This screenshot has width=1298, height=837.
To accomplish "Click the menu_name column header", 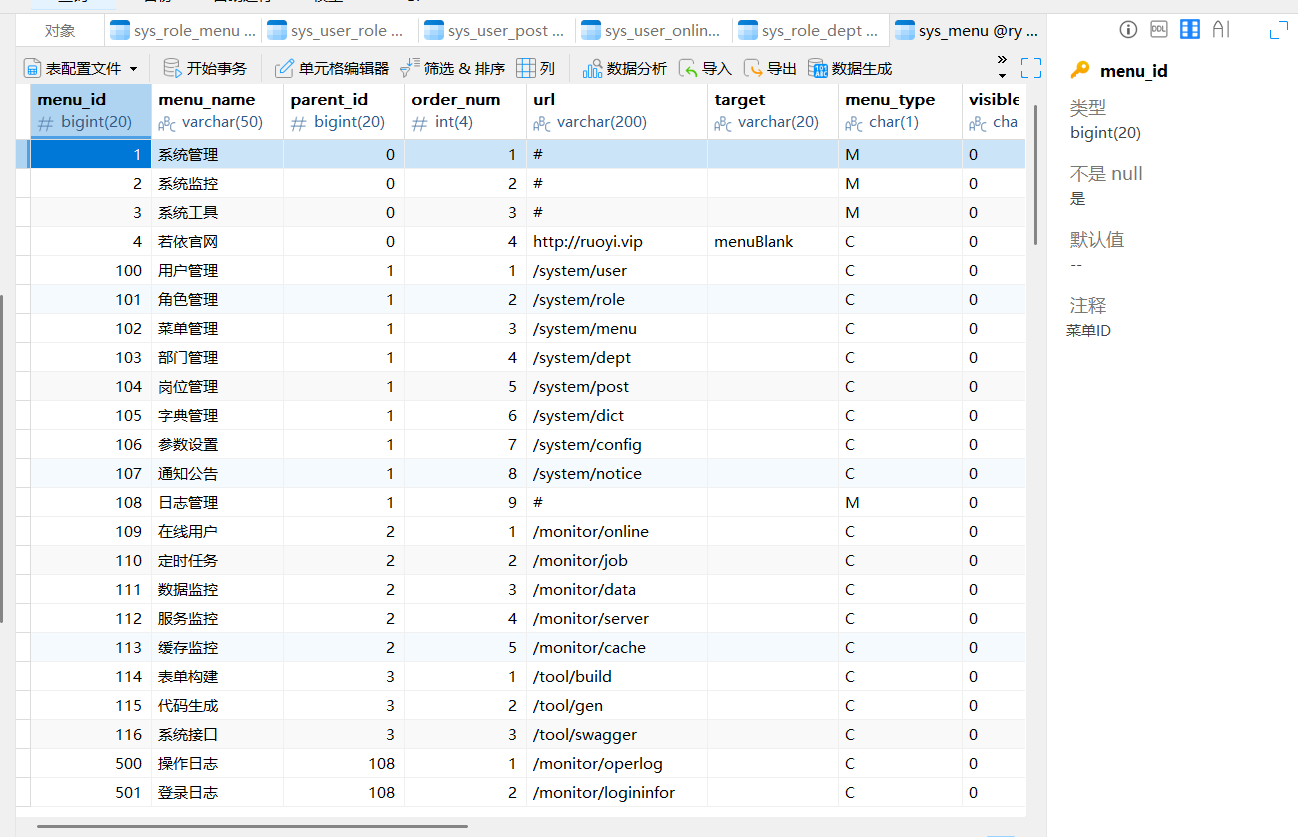I will tap(218, 111).
